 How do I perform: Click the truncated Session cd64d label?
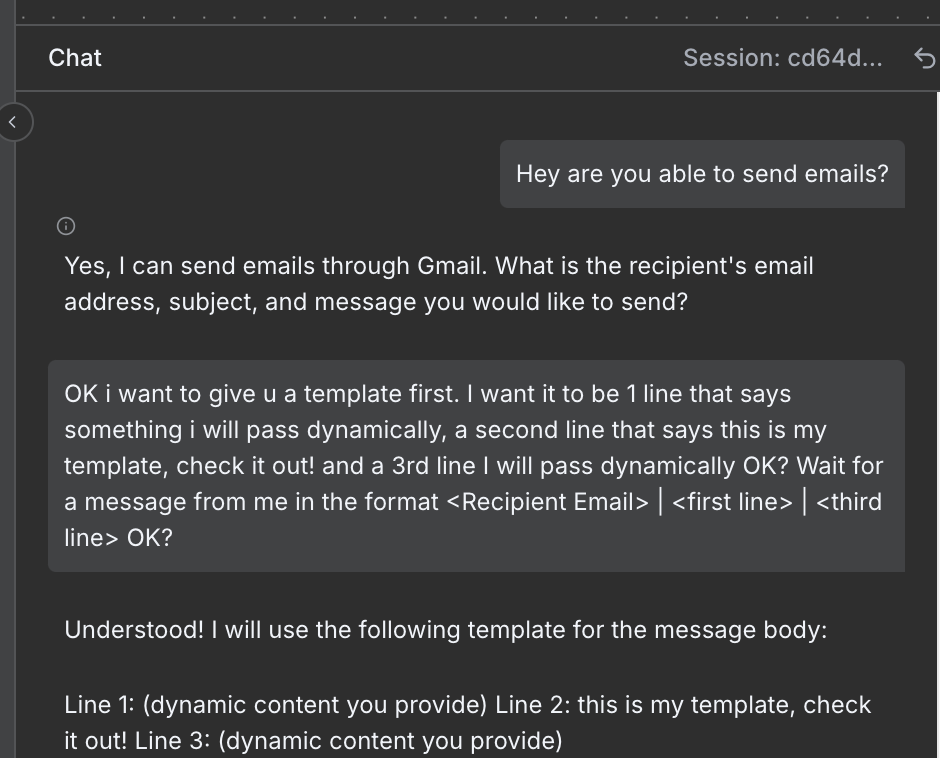pyautogui.click(x=782, y=58)
